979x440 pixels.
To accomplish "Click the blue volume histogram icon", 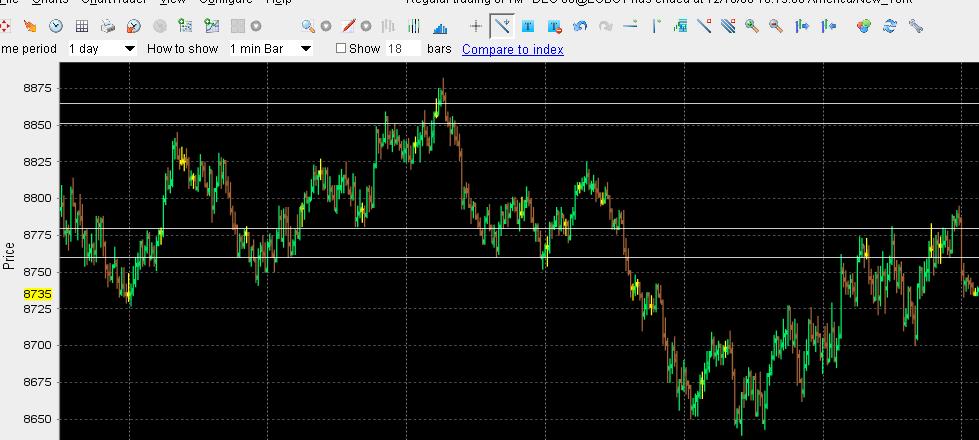I will (x=440, y=27).
